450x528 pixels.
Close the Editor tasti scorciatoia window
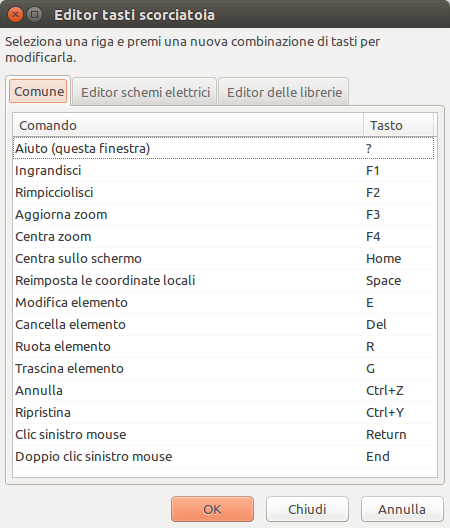[x=15, y=14]
